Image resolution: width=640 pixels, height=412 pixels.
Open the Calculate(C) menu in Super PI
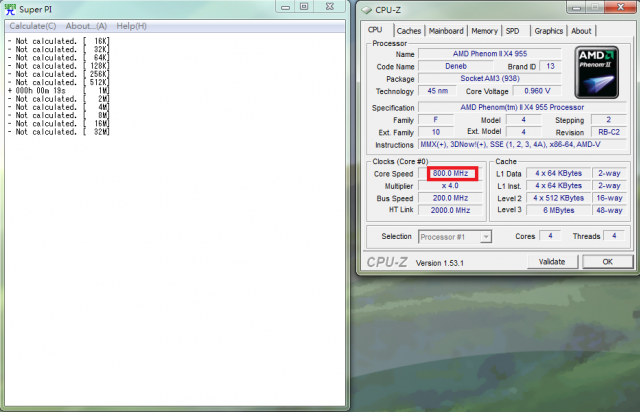33,26
